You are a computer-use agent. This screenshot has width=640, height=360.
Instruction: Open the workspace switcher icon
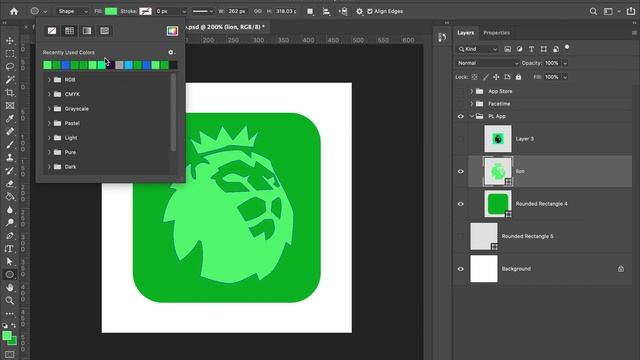pyautogui.click(x=608, y=11)
